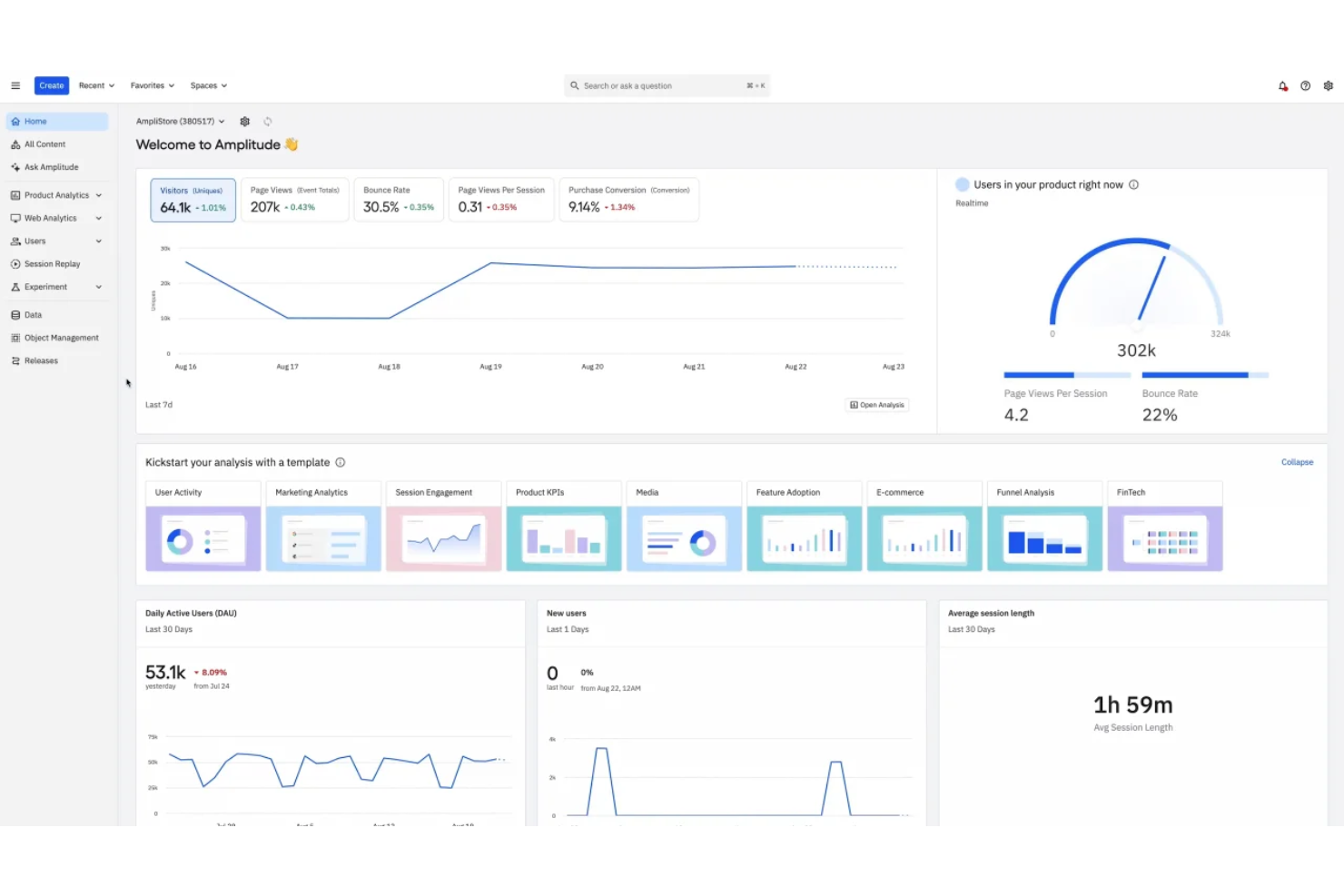This screenshot has width=1344, height=896.
Task: Click the '302k' realtime users value
Action: point(1136,350)
